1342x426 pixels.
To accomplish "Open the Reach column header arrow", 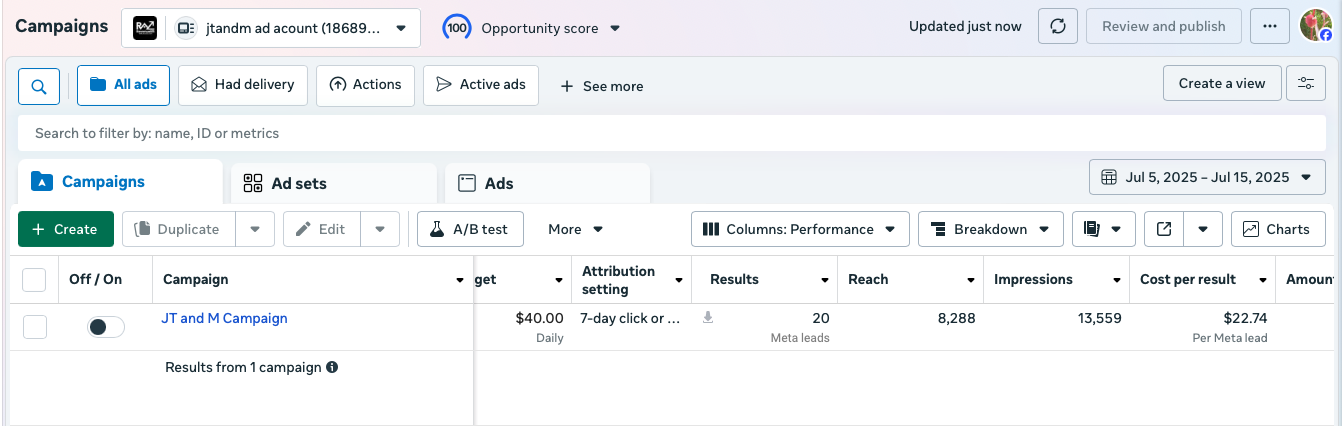I will click(x=971, y=280).
